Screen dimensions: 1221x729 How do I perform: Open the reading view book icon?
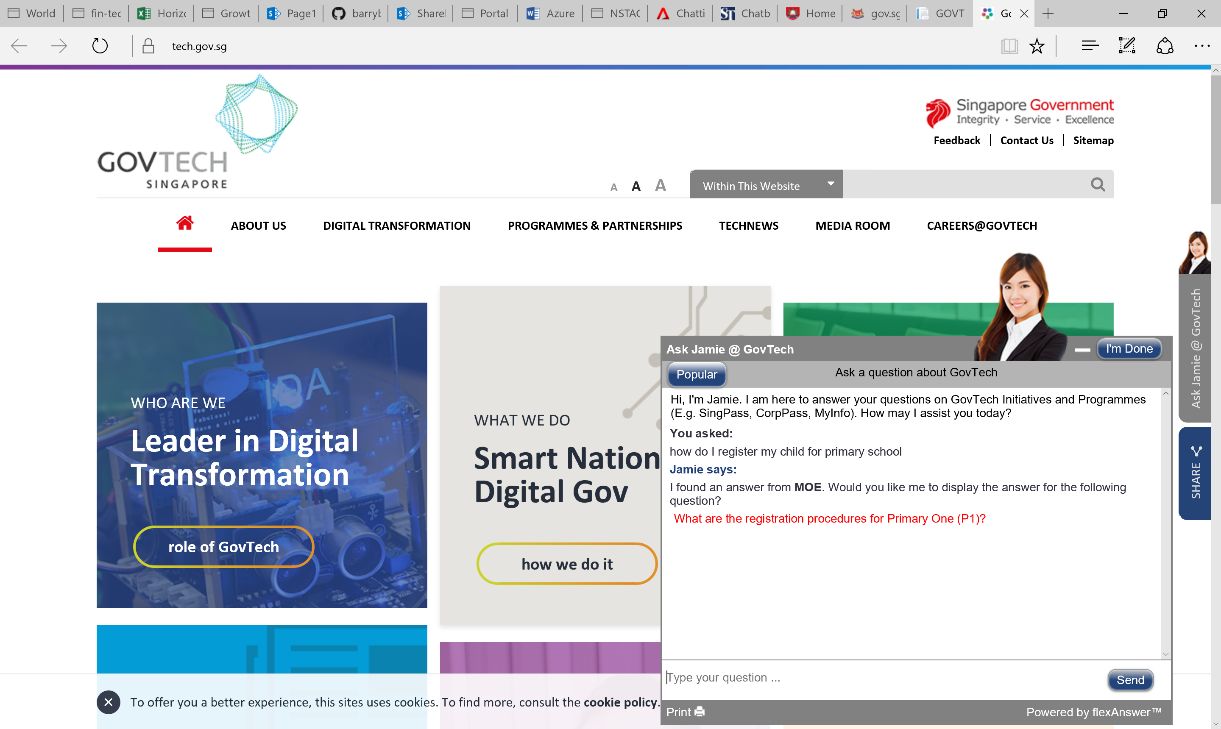pos(1009,46)
